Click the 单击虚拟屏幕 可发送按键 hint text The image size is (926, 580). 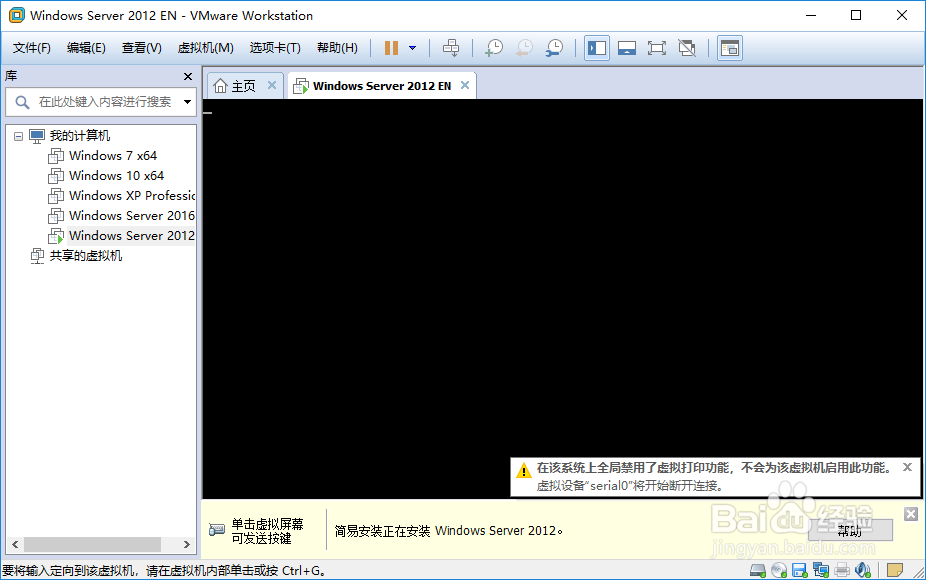pyautogui.click(x=267, y=531)
